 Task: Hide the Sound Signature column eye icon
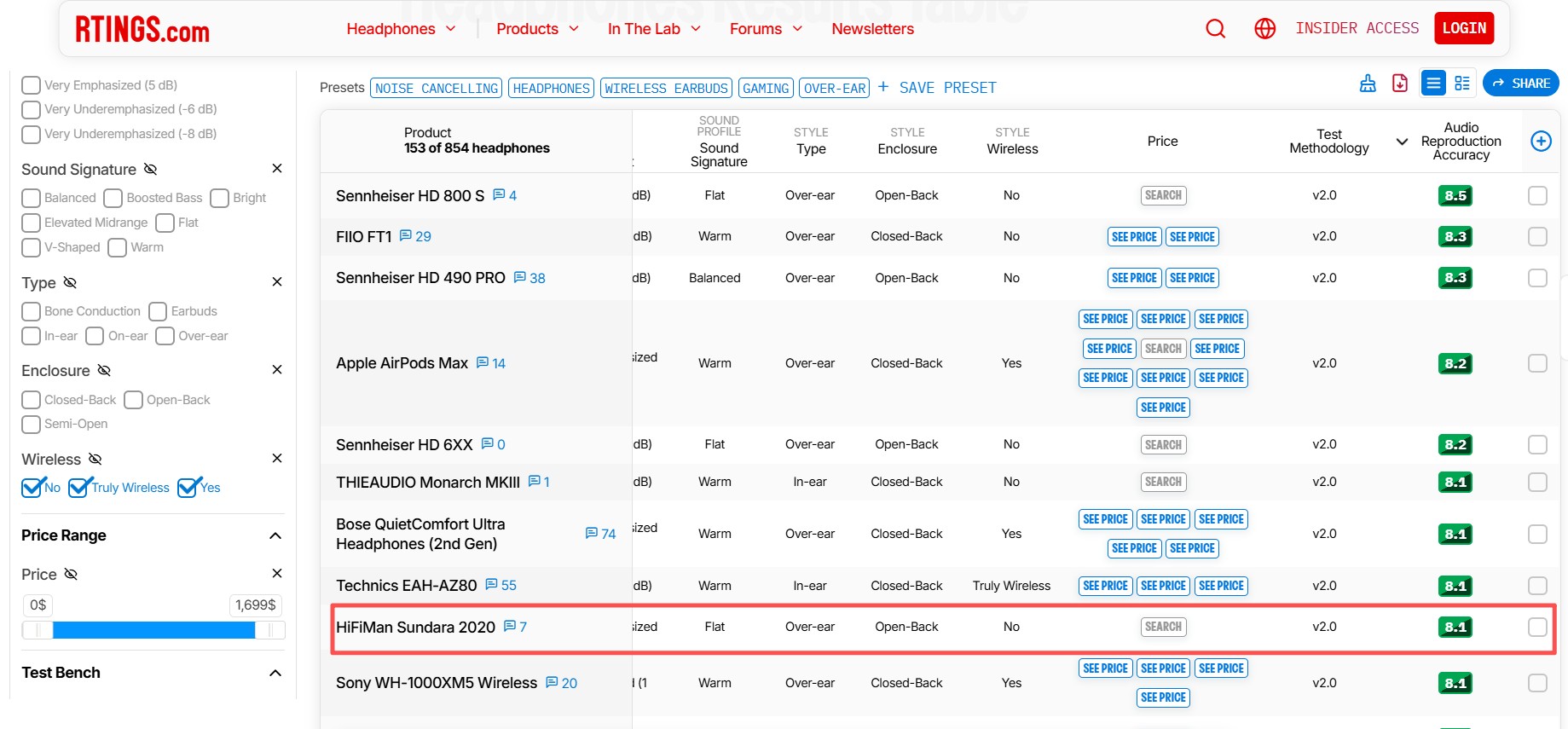coord(150,169)
